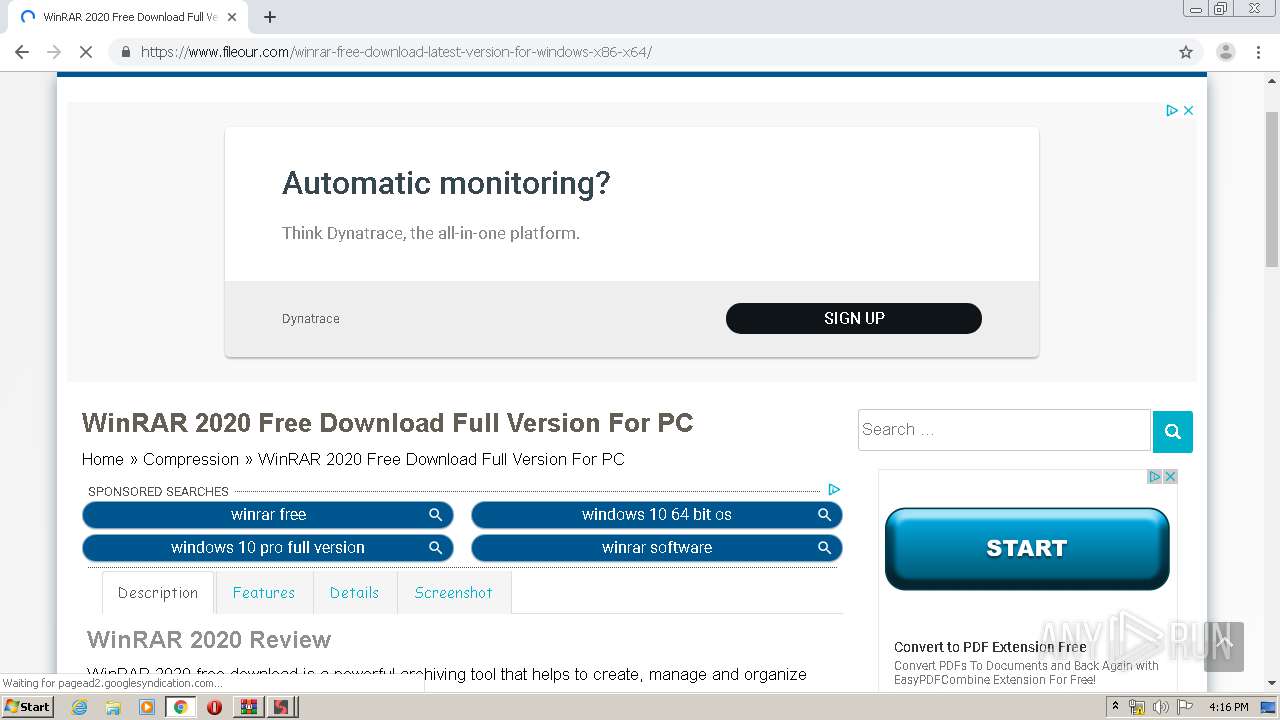
Task: Click the 'WinRAR 2020 Free Download Full Version For PC' heading
Action: (388, 423)
